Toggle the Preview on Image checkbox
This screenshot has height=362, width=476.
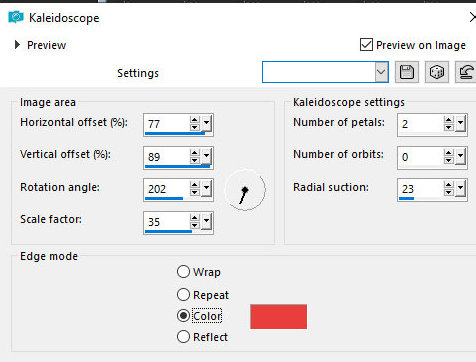pyautogui.click(x=366, y=45)
